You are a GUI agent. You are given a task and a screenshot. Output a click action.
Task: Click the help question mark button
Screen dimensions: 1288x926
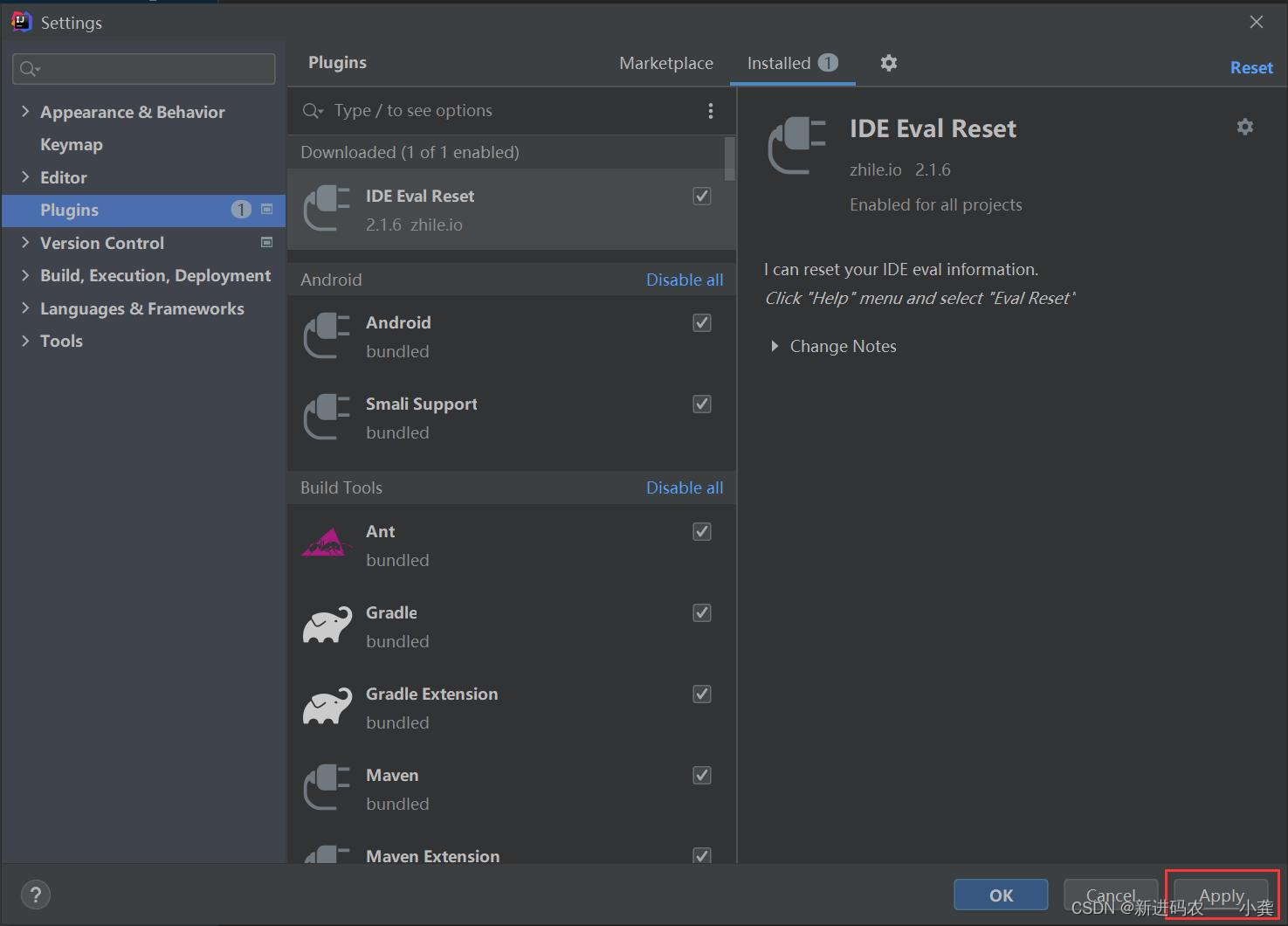(x=35, y=895)
